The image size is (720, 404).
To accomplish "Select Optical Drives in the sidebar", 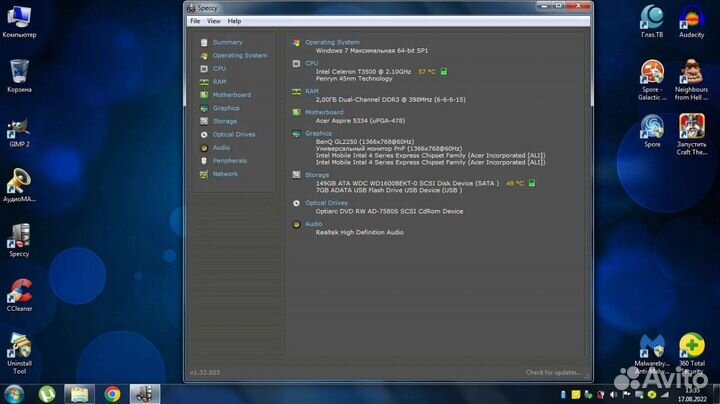I will (234, 135).
